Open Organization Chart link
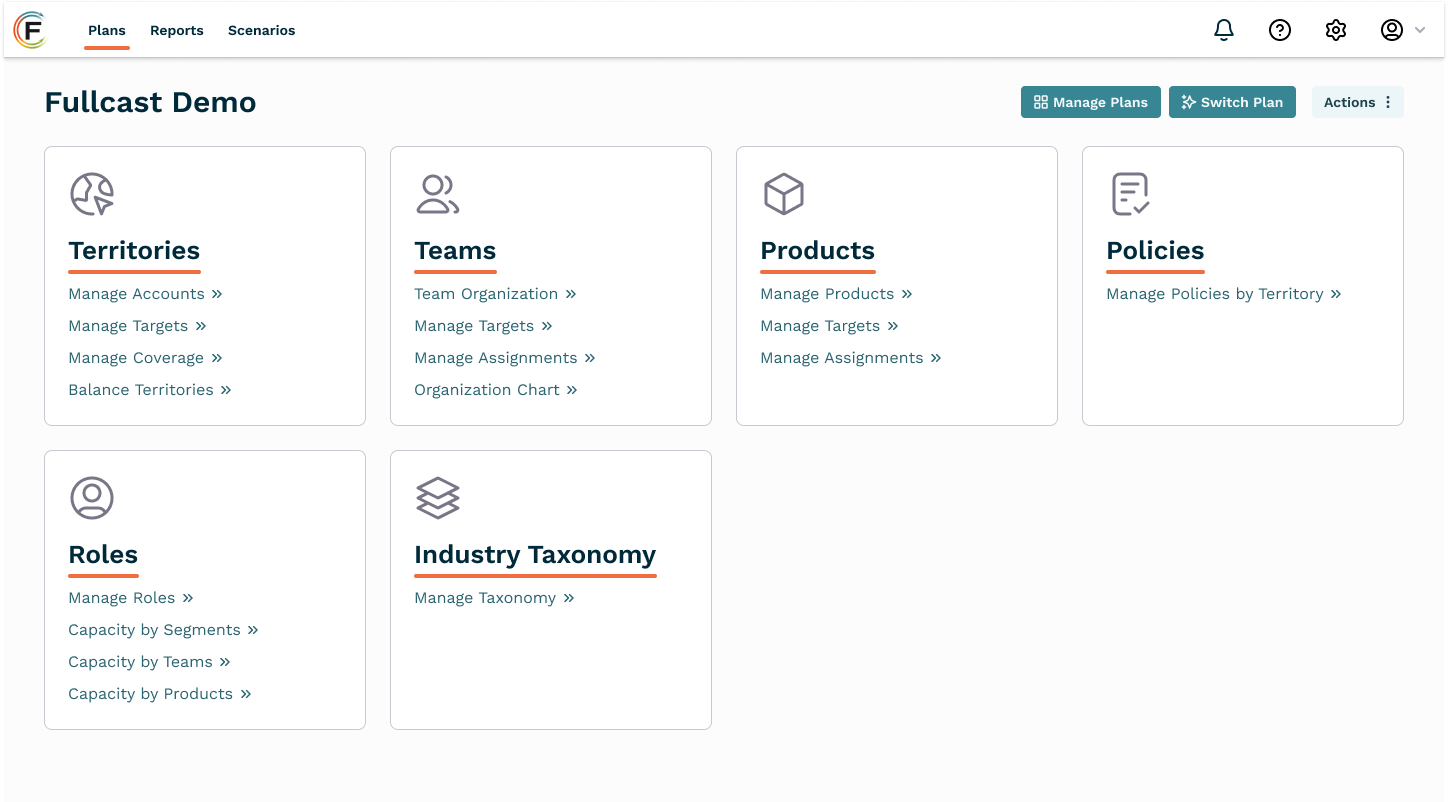The height and width of the screenshot is (802, 1448). [496, 390]
